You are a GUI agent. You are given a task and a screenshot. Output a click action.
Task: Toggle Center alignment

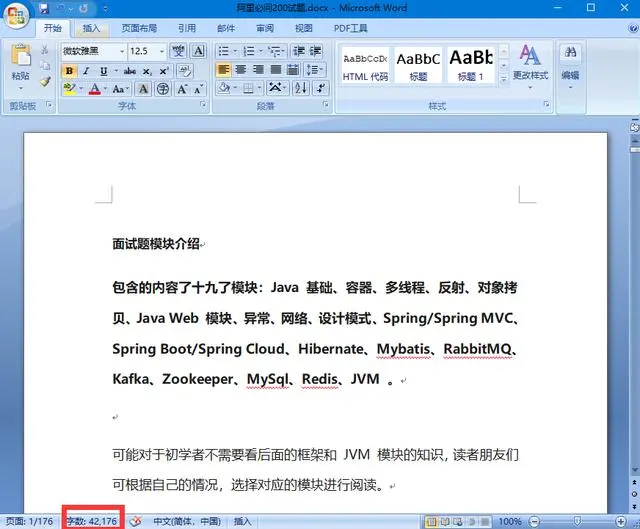point(240,70)
